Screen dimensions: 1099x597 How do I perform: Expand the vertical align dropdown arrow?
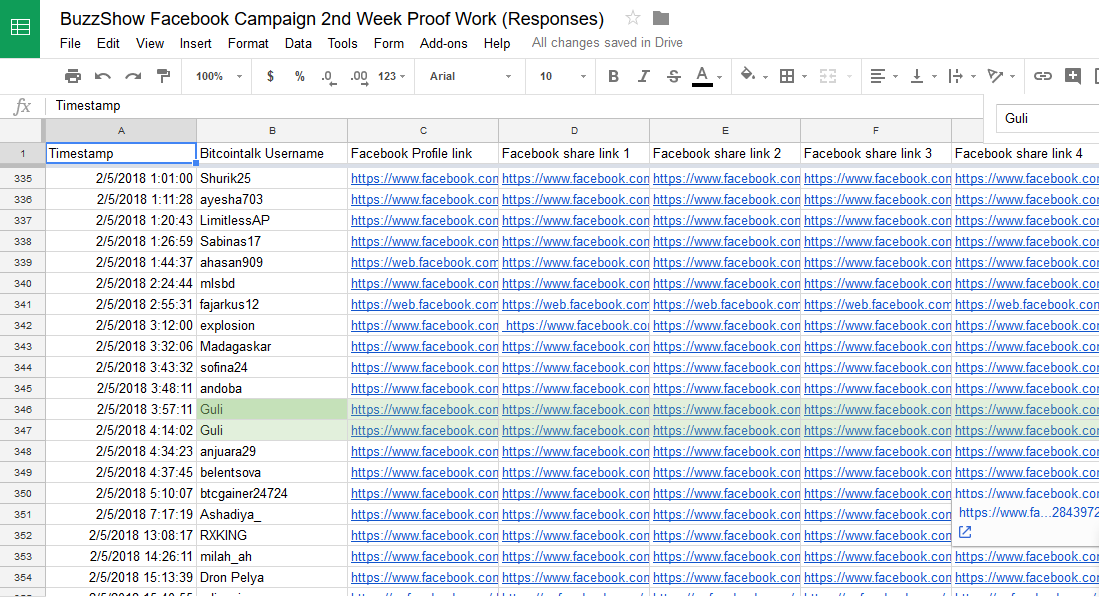934,77
